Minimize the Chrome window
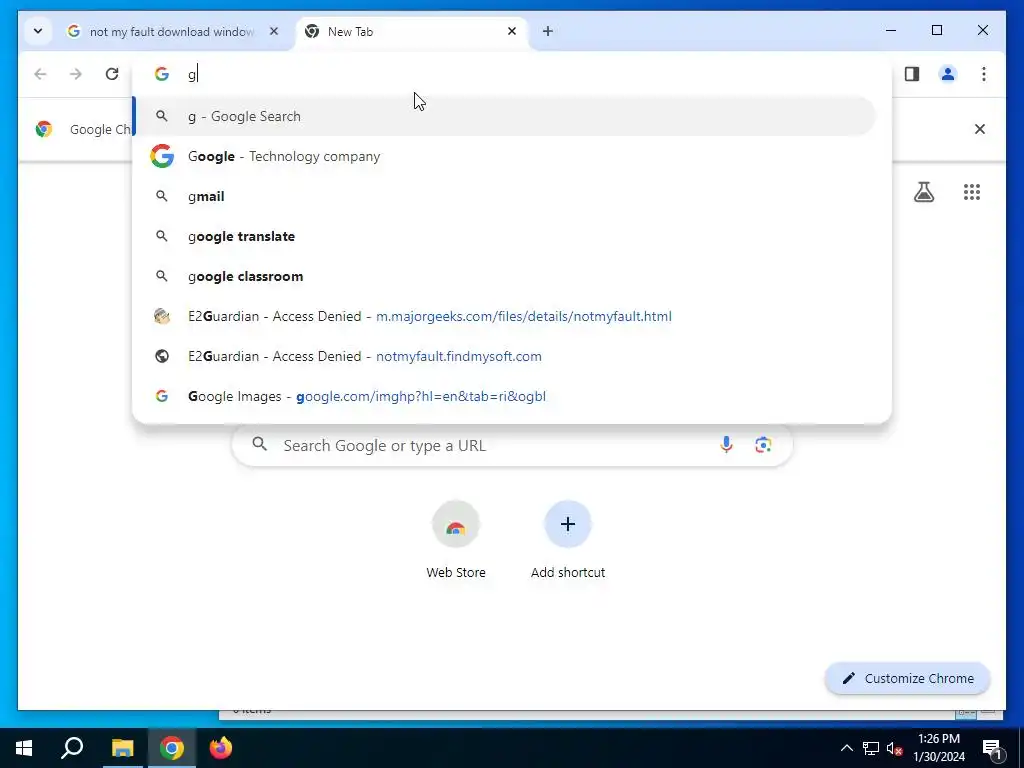This screenshot has height=768, width=1024. tap(891, 30)
